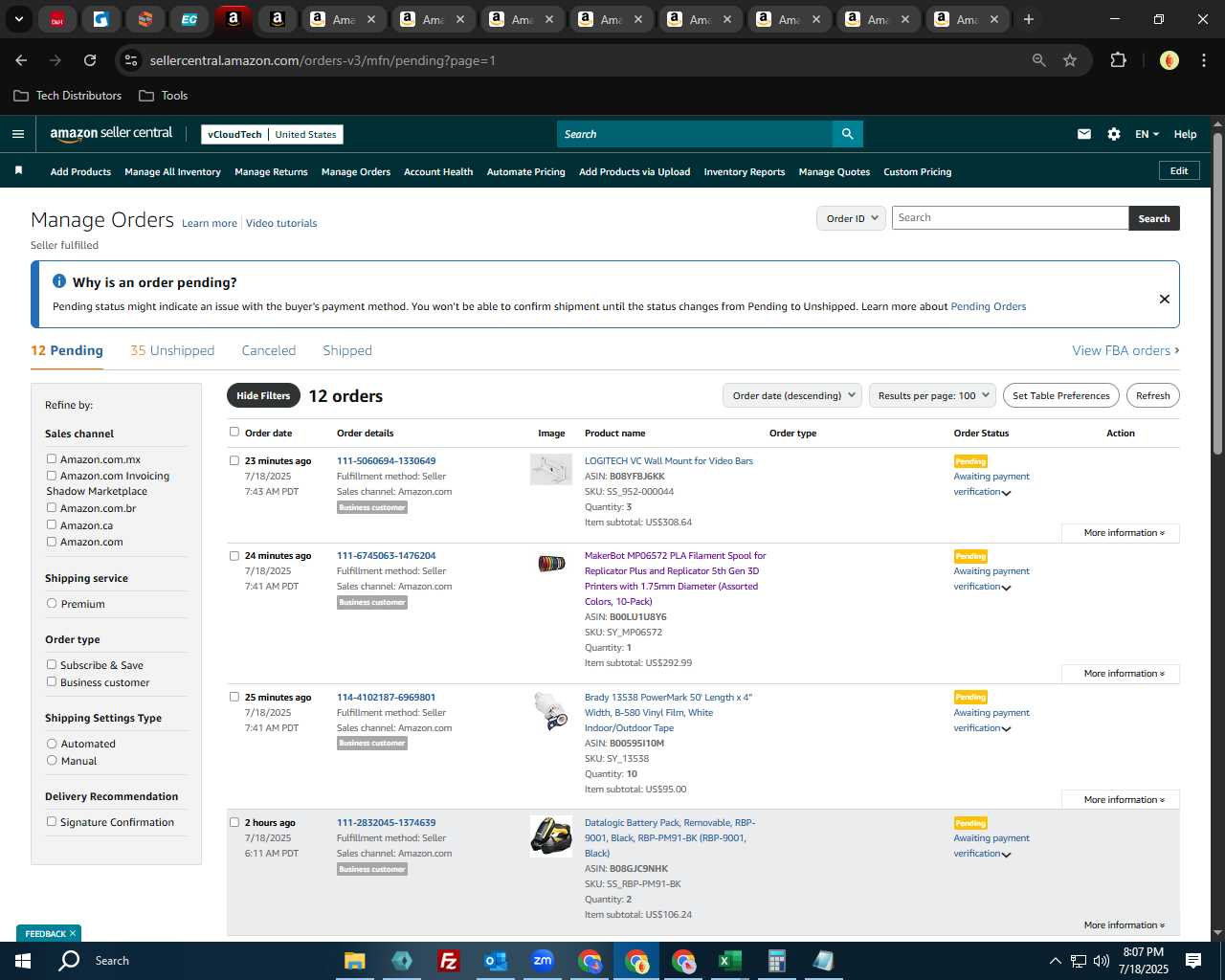Check the Amazon.com.mx sales channel
The image size is (1225, 980).
pos(52,458)
